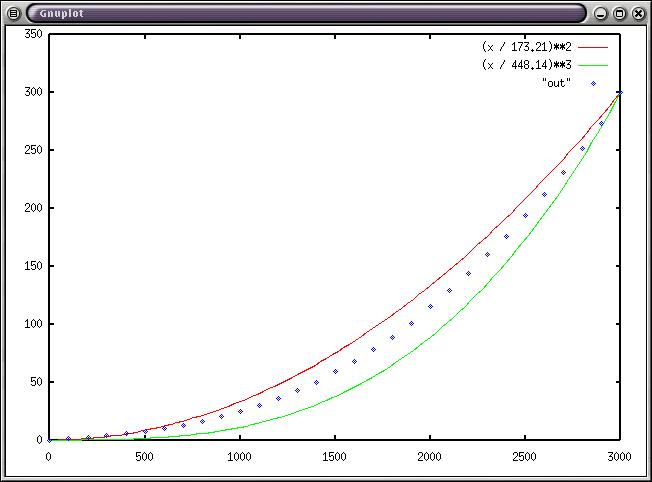Click the blue diamond marker in legend
The height and width of the screenshot is (482, 652).
pyautogui.click(x=593, y=84)
